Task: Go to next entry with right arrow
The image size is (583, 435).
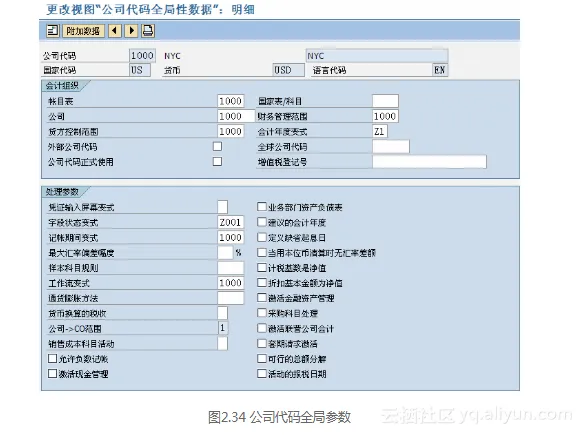Action: (132, 30)
